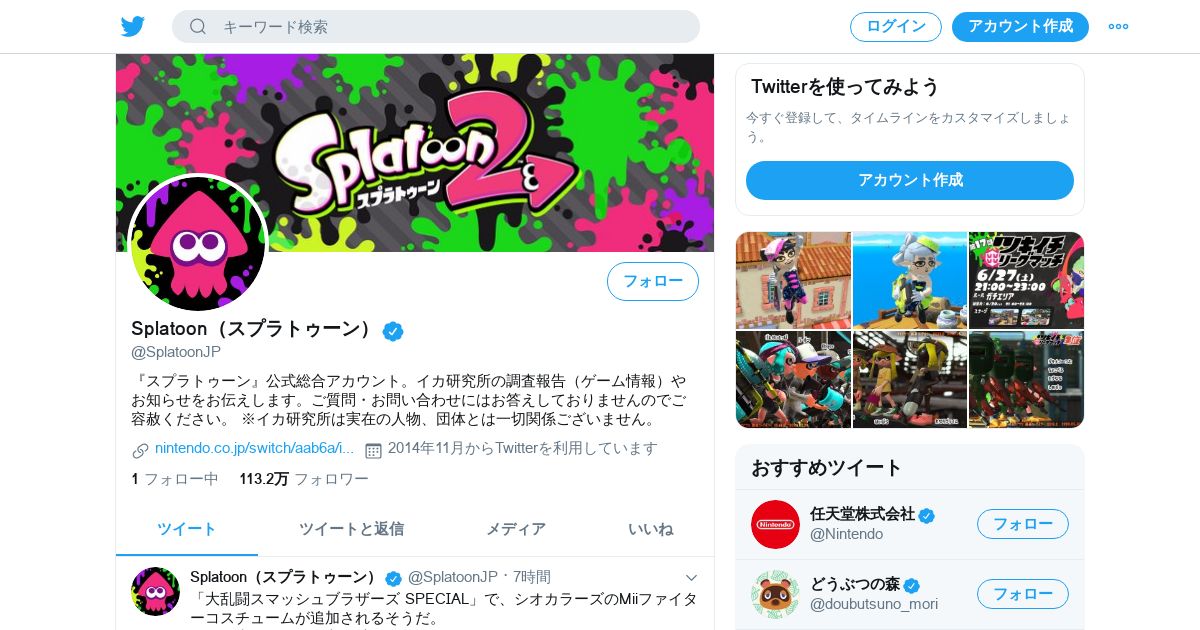Click the verified badge beside Splatoon name
1200x630 pixels.
point(393,331)
